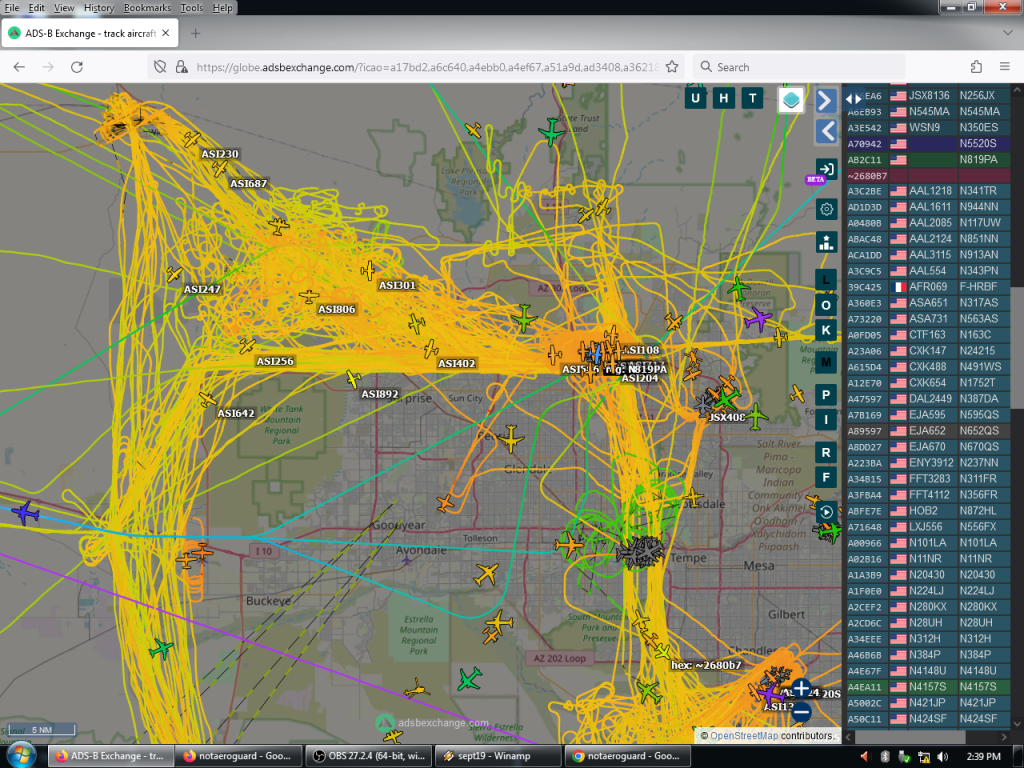Toggle the O button on map
Image resolution: width=1024 pixels, height=768 pixels.
(826, 305)
